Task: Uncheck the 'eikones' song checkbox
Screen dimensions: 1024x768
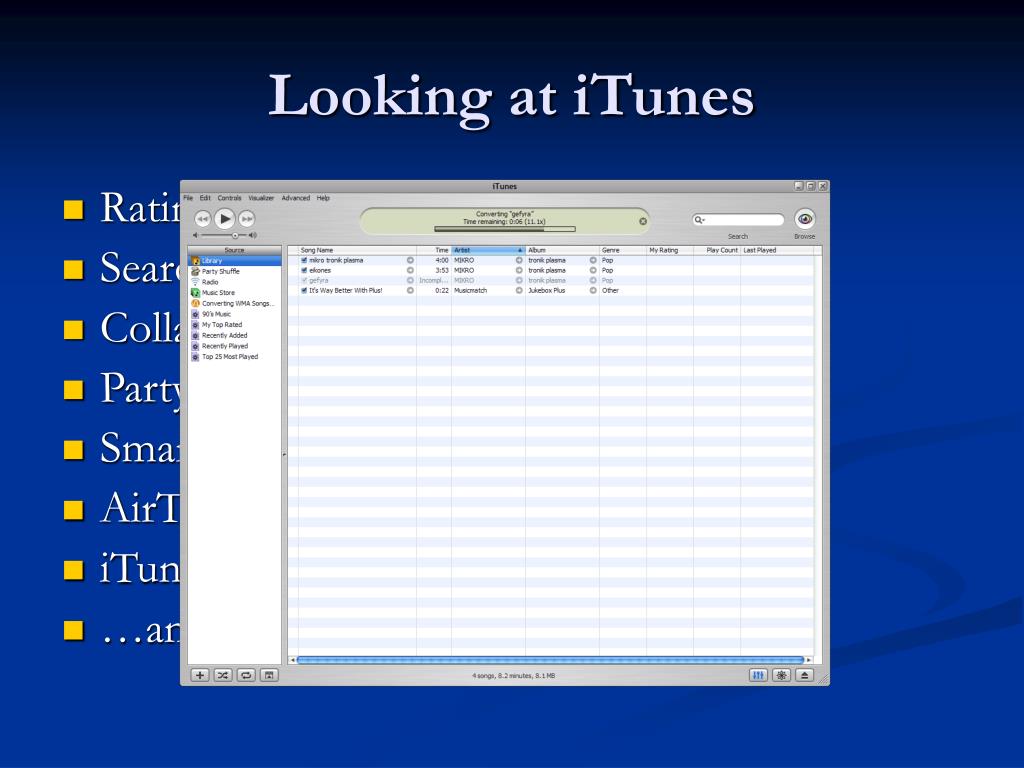Action: [304, 270]
